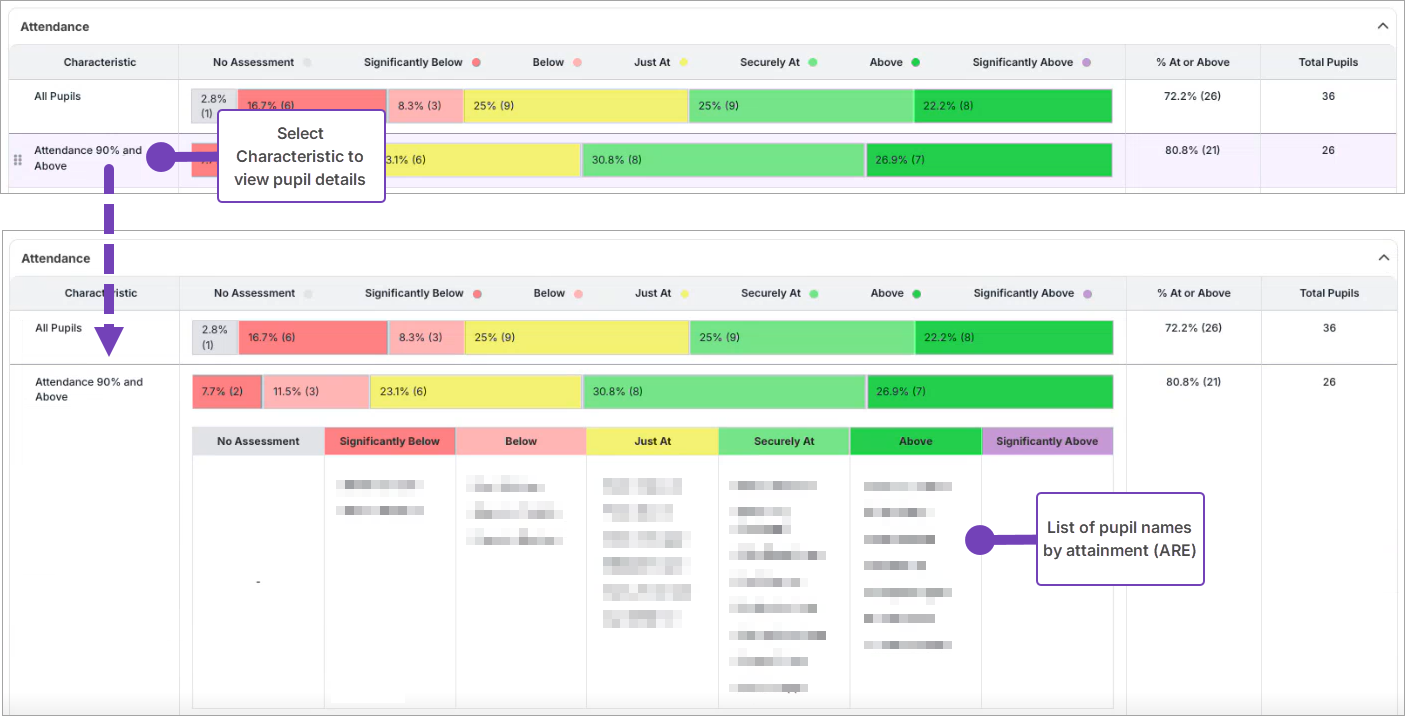Click the yellow dot next to Just At header
This screenshot has width=1405, height=716.
[x=685, y=62]
